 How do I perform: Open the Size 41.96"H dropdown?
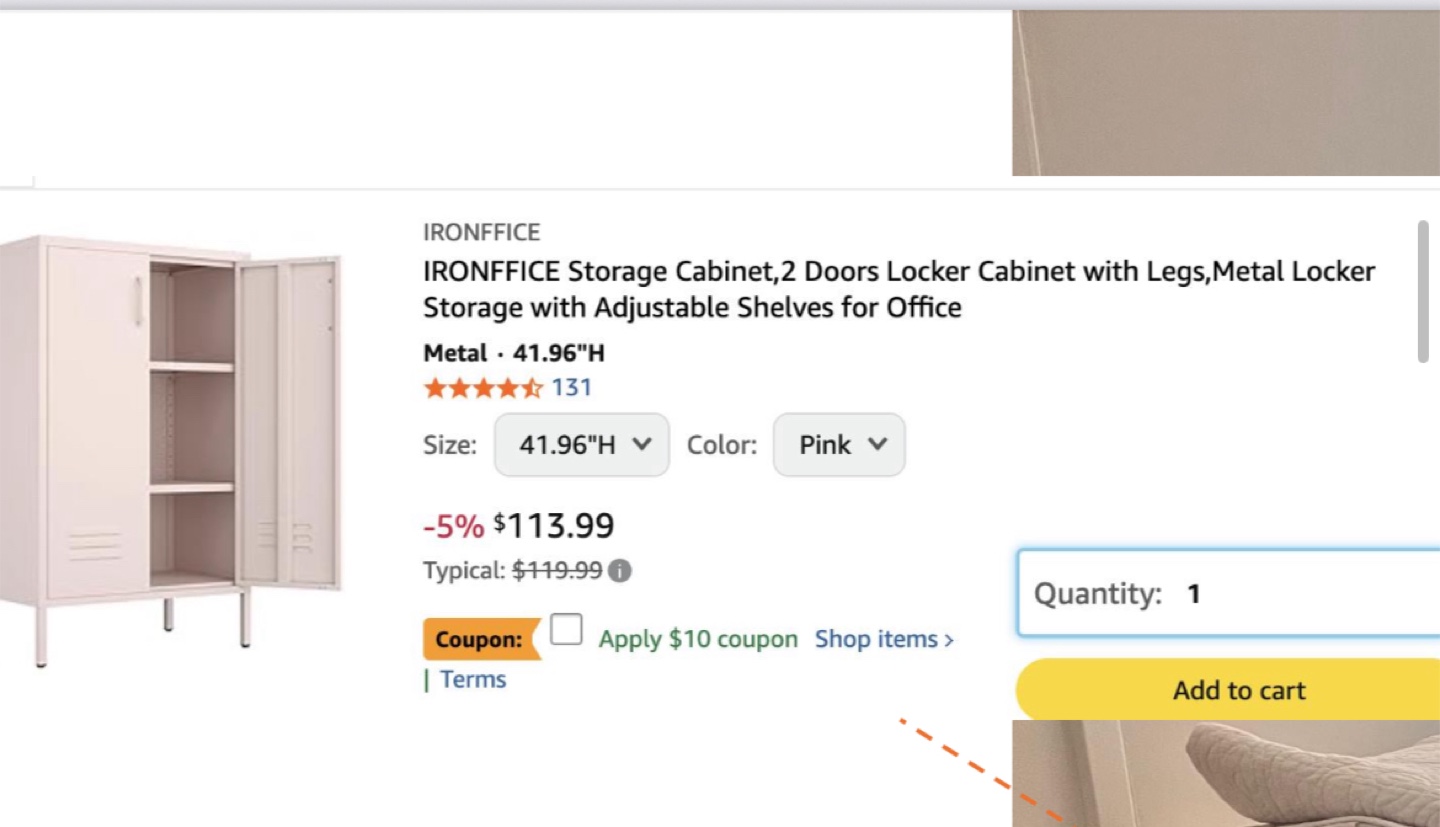[581, 445]
